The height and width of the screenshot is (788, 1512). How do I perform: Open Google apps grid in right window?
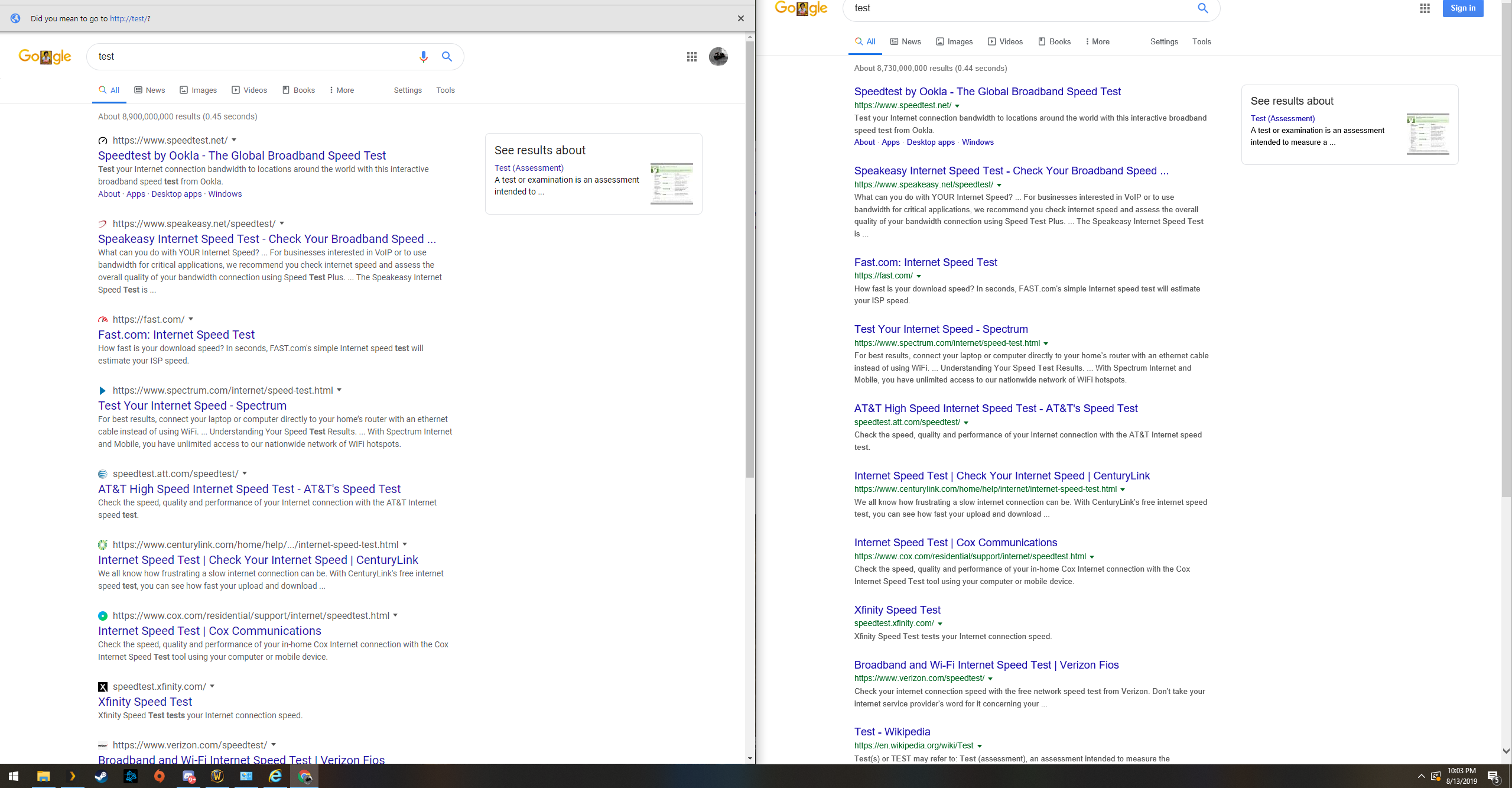[1425, 8]
